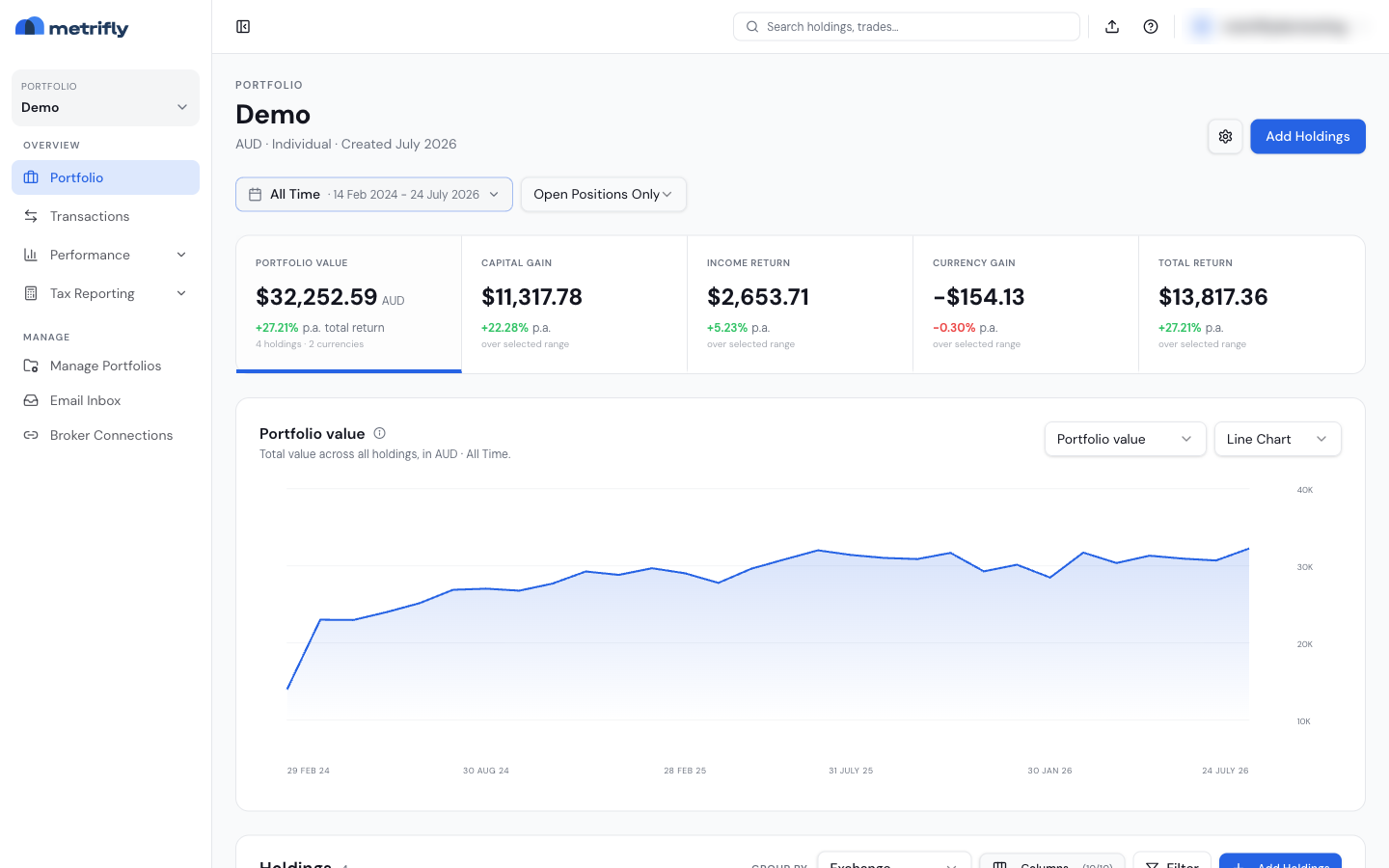The width and height of the screenshot is (1389, 868).
Task: Expand the Tax Reporting submenu chevron
Action: (x=181, y=293)
